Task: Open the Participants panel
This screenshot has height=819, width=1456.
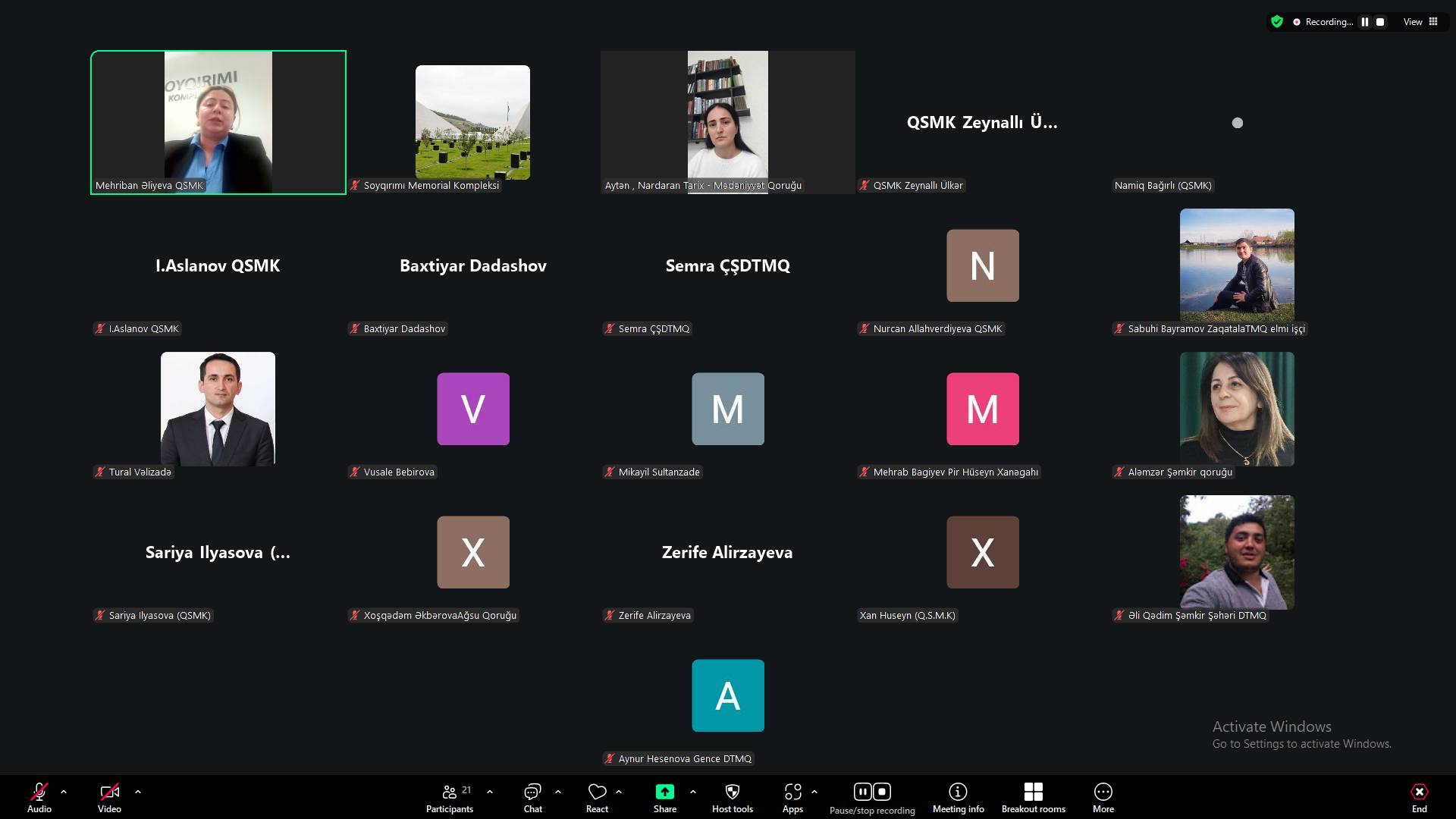Action: (450, 798)
